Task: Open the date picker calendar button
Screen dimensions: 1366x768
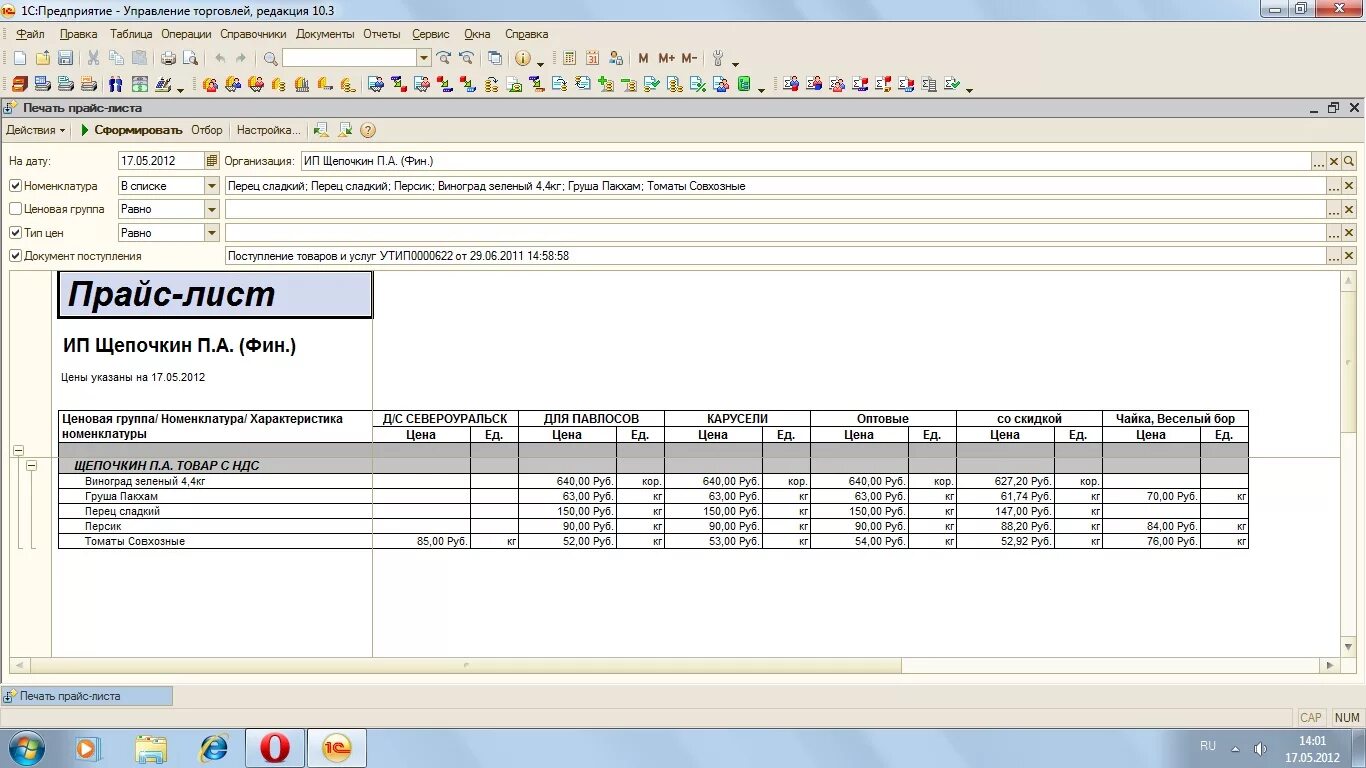Action: [212, 161]
